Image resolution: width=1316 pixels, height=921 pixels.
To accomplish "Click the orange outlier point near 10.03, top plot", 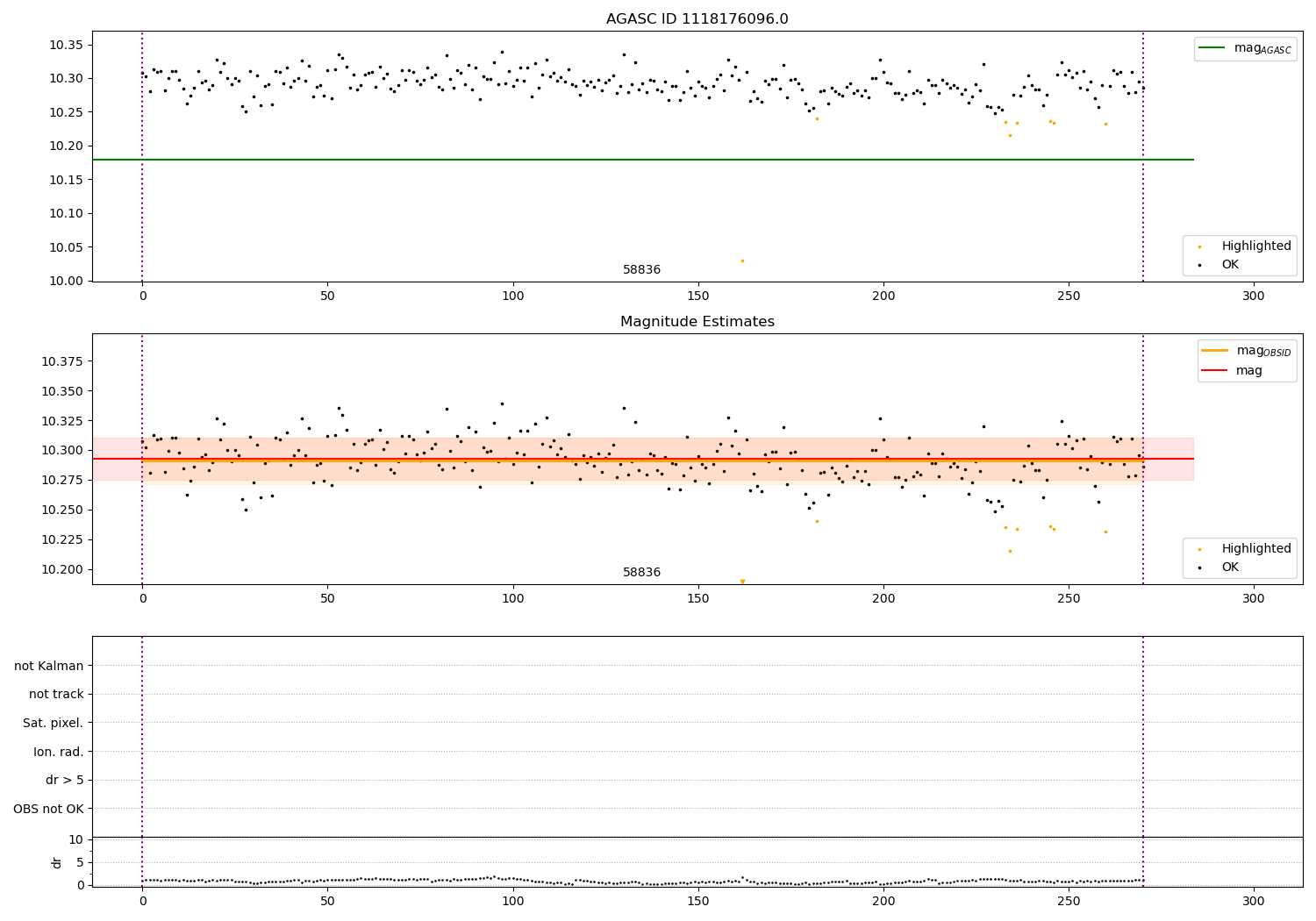I will pyautogui.click(x=742, y=261).
